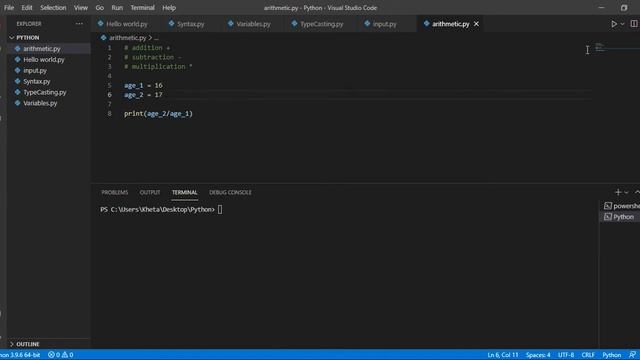Open the Help menu
This screenshot has height=360, width=640.
pyautogui.click(x=169, y=8)
